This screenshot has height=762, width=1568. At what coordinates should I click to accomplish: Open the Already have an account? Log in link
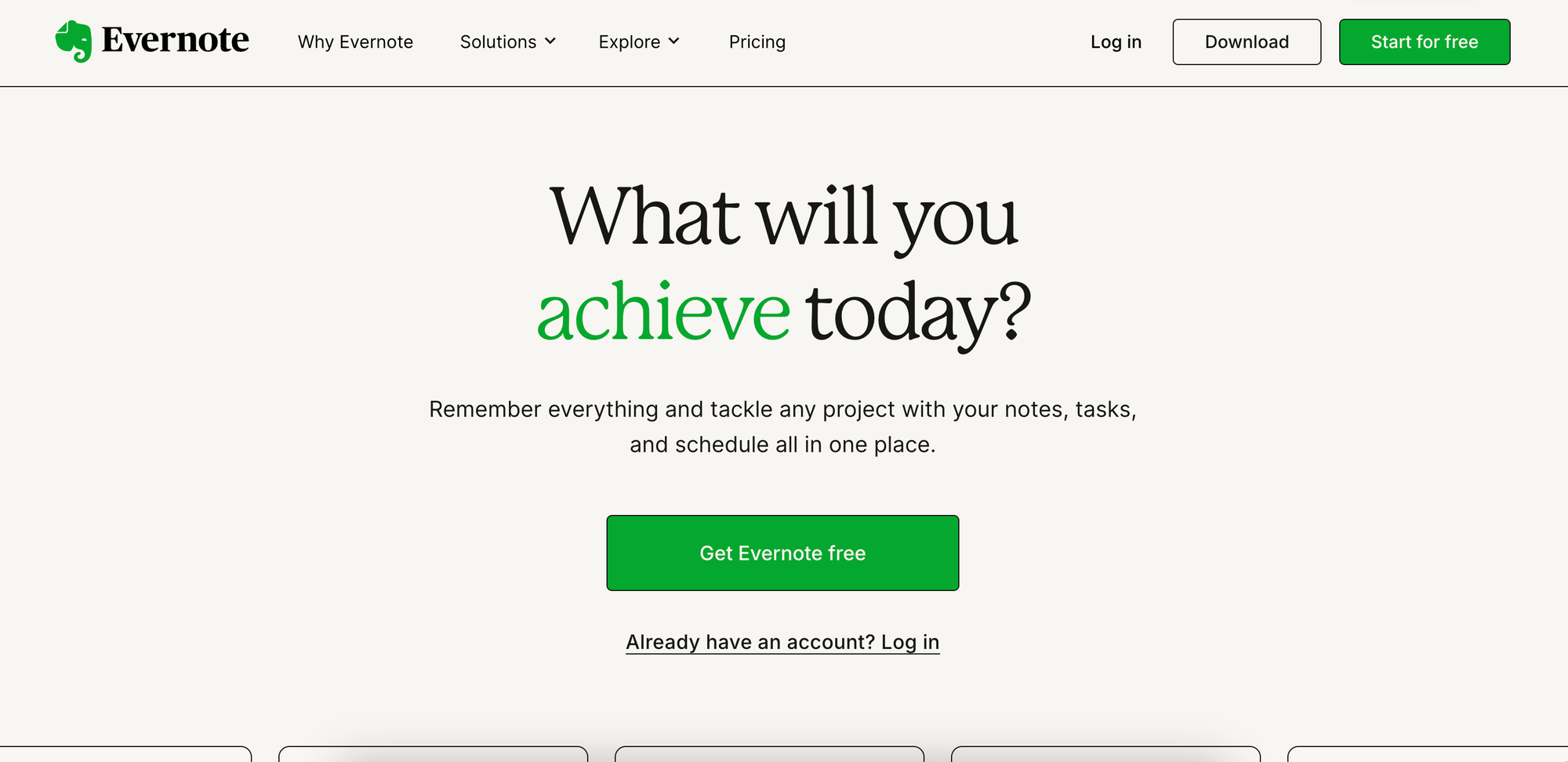click(x=782, y=641)
